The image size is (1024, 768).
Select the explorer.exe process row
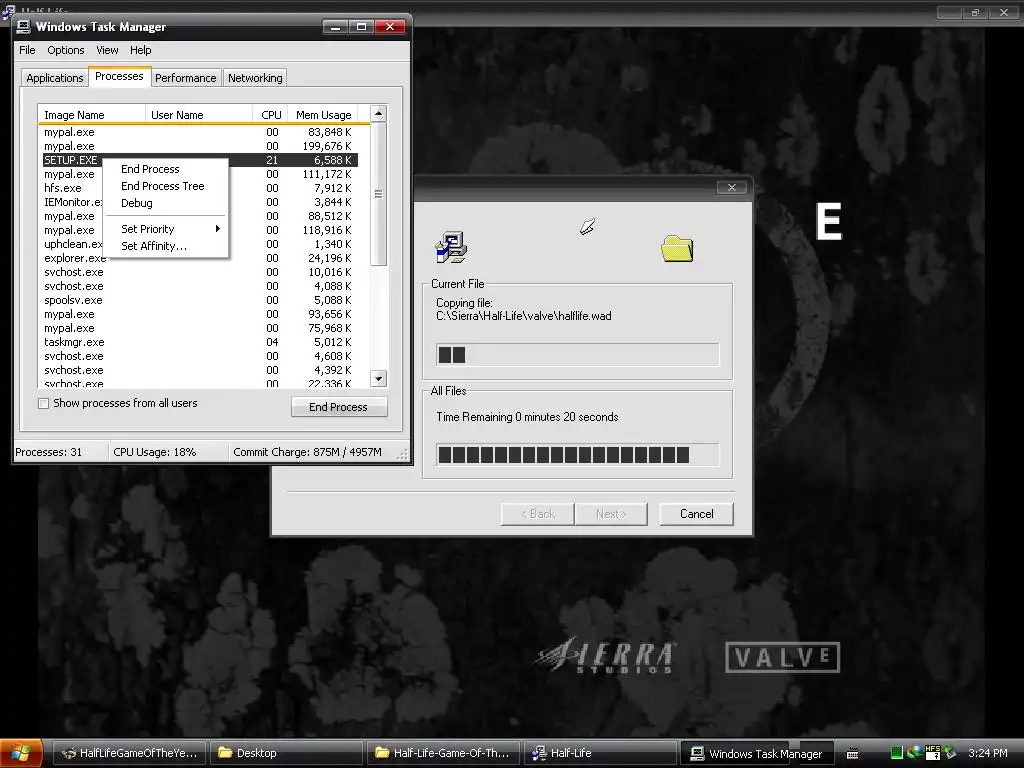tap(200, 258)
